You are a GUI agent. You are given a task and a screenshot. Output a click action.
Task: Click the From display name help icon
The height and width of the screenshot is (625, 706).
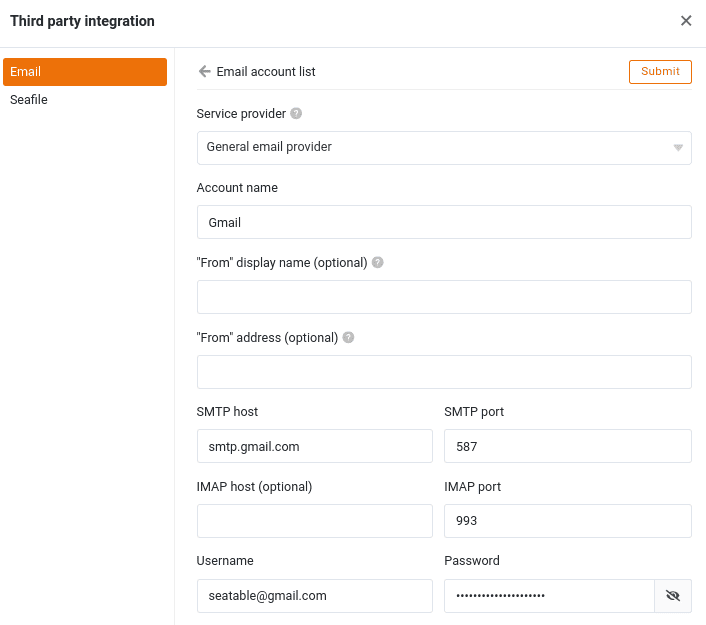[377, 263]
